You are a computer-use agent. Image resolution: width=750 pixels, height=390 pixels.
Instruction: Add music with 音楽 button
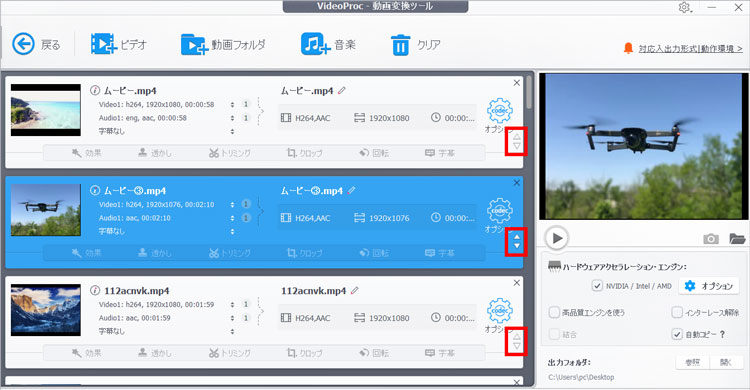point(328,45)
